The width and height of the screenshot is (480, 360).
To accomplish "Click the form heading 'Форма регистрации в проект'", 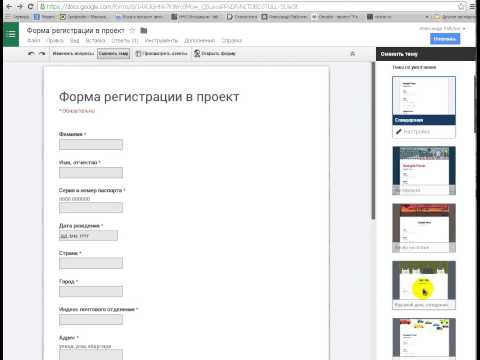I will point(149,97).
